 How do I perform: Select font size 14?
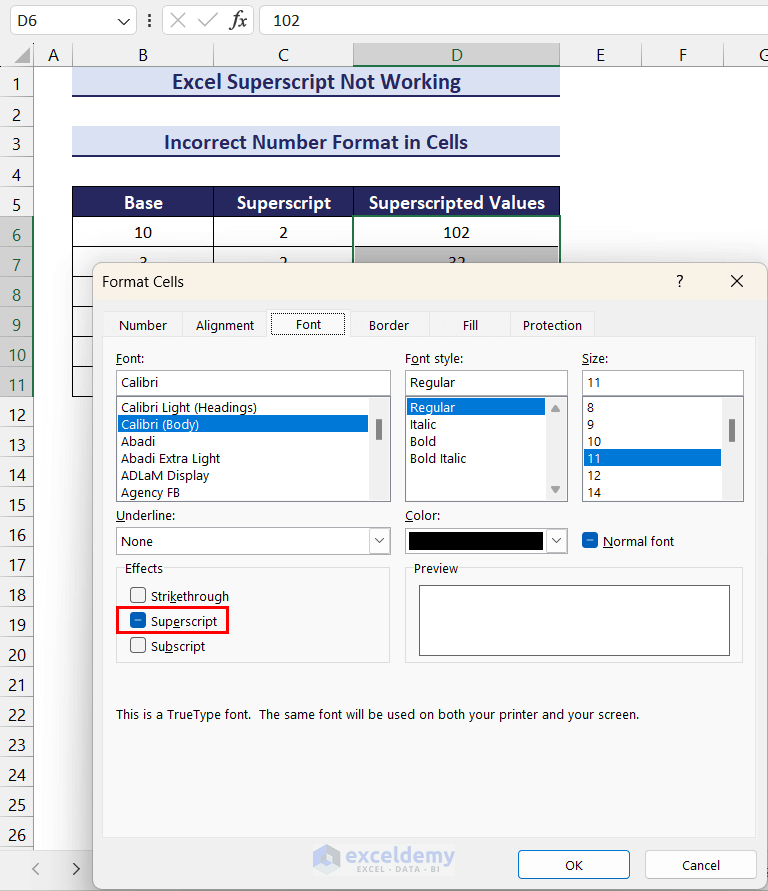click(652, 493)
